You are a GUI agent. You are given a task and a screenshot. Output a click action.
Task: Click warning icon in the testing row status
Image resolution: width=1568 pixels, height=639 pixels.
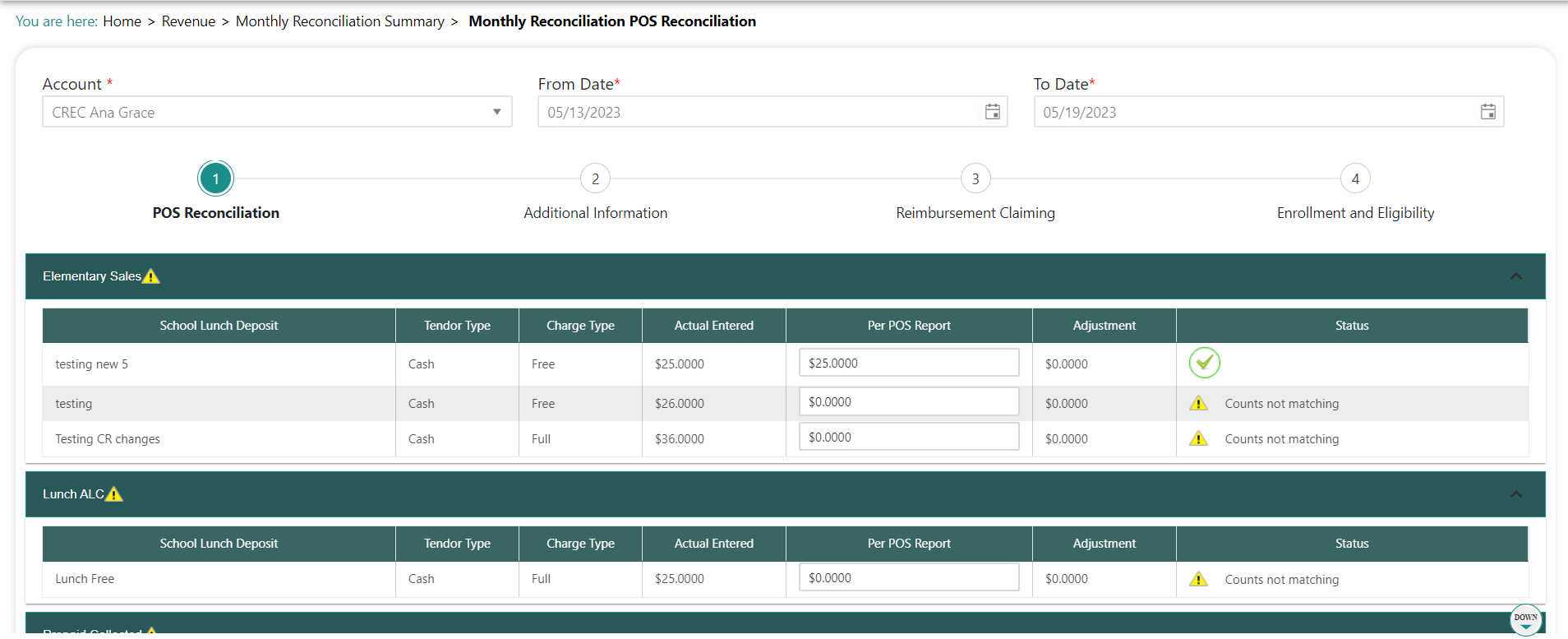click(1198, 403)
